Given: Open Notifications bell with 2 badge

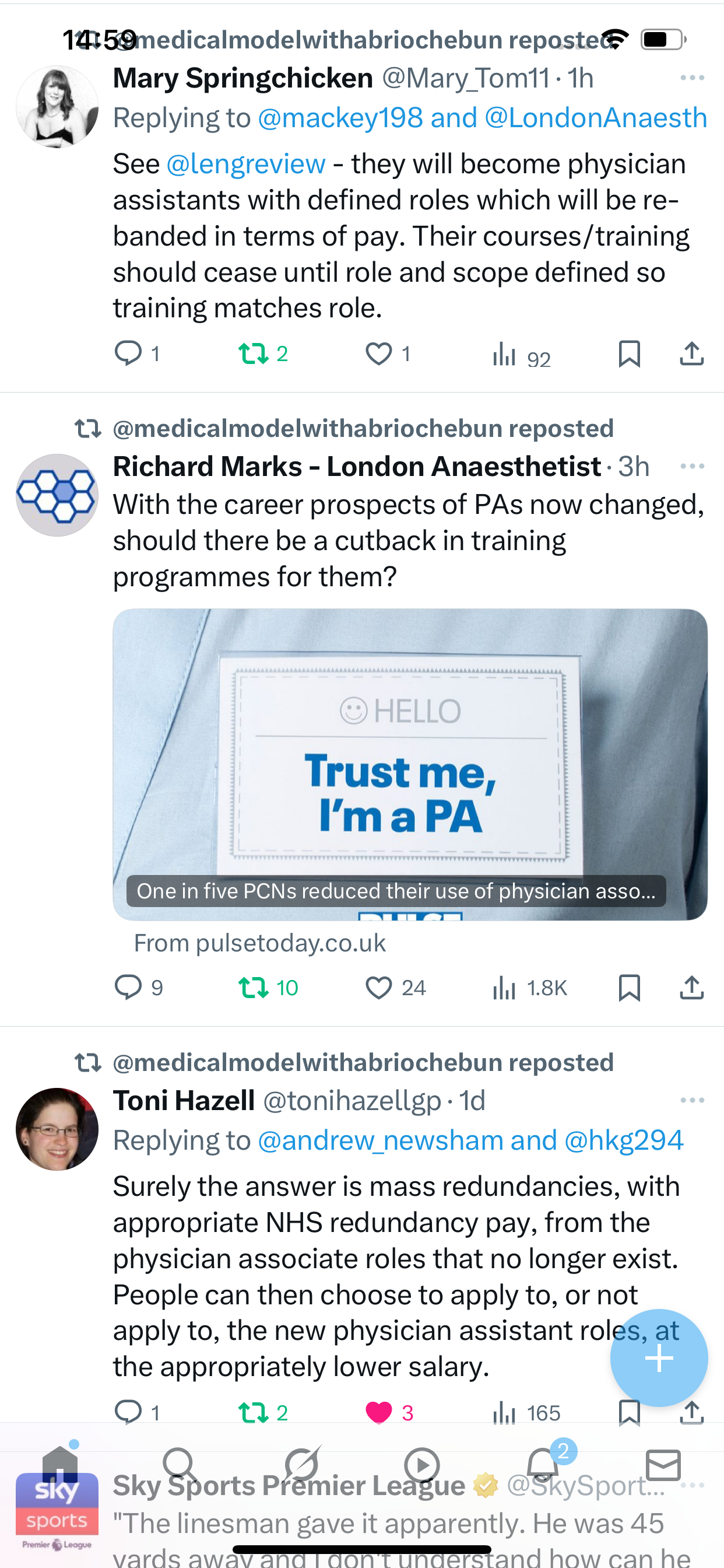Looking at the screenshot, I should 543,1465.
